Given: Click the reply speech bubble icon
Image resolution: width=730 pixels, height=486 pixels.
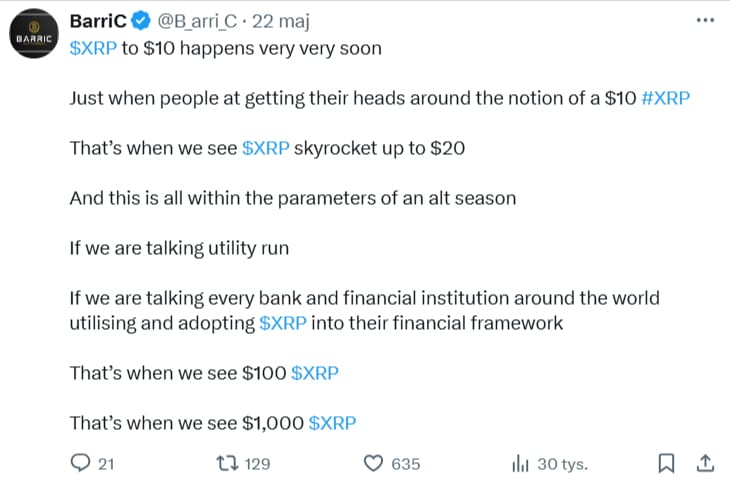Looking at the screenshot, I should (x=81, y=463).
